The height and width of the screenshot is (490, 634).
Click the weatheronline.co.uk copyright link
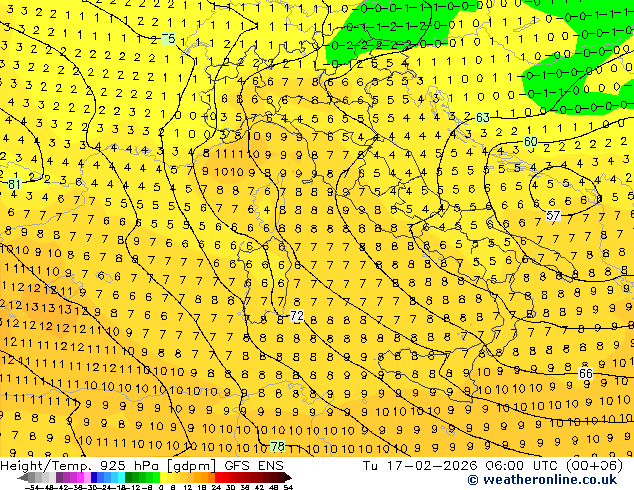tap(542, 480)
